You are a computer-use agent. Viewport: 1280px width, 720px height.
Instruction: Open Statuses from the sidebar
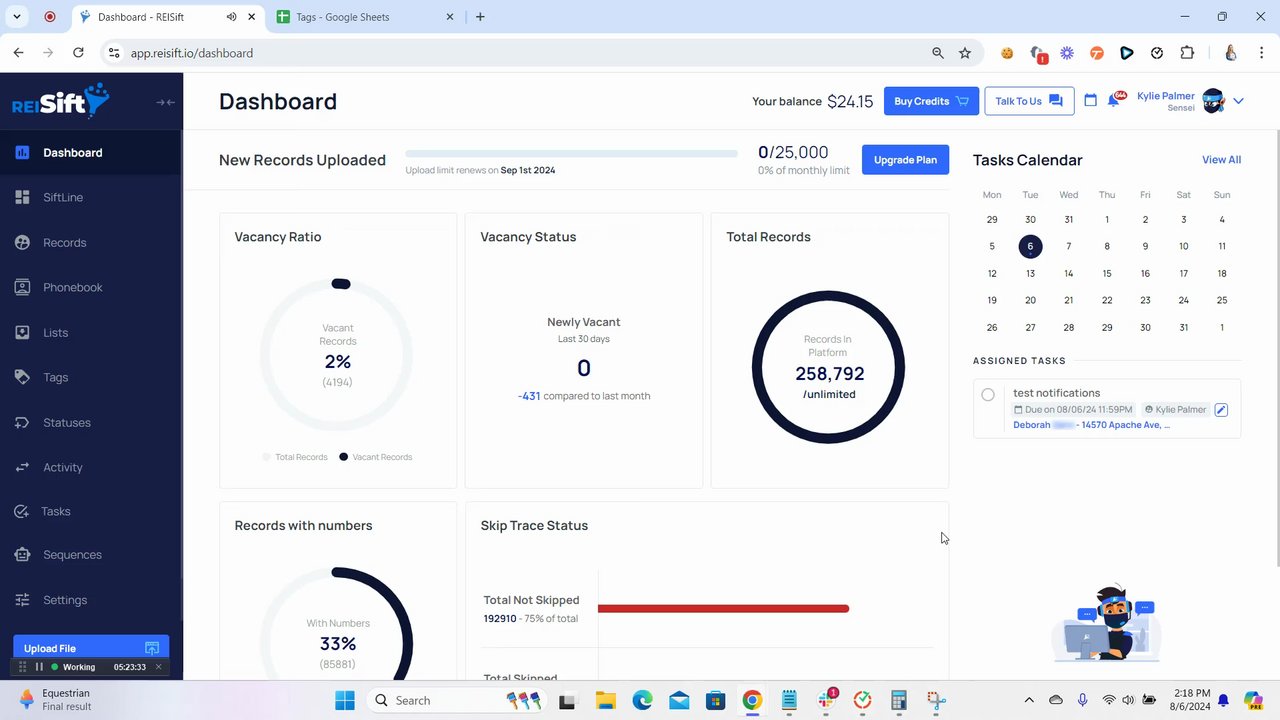pyautogui.click(x=66, y=422)
